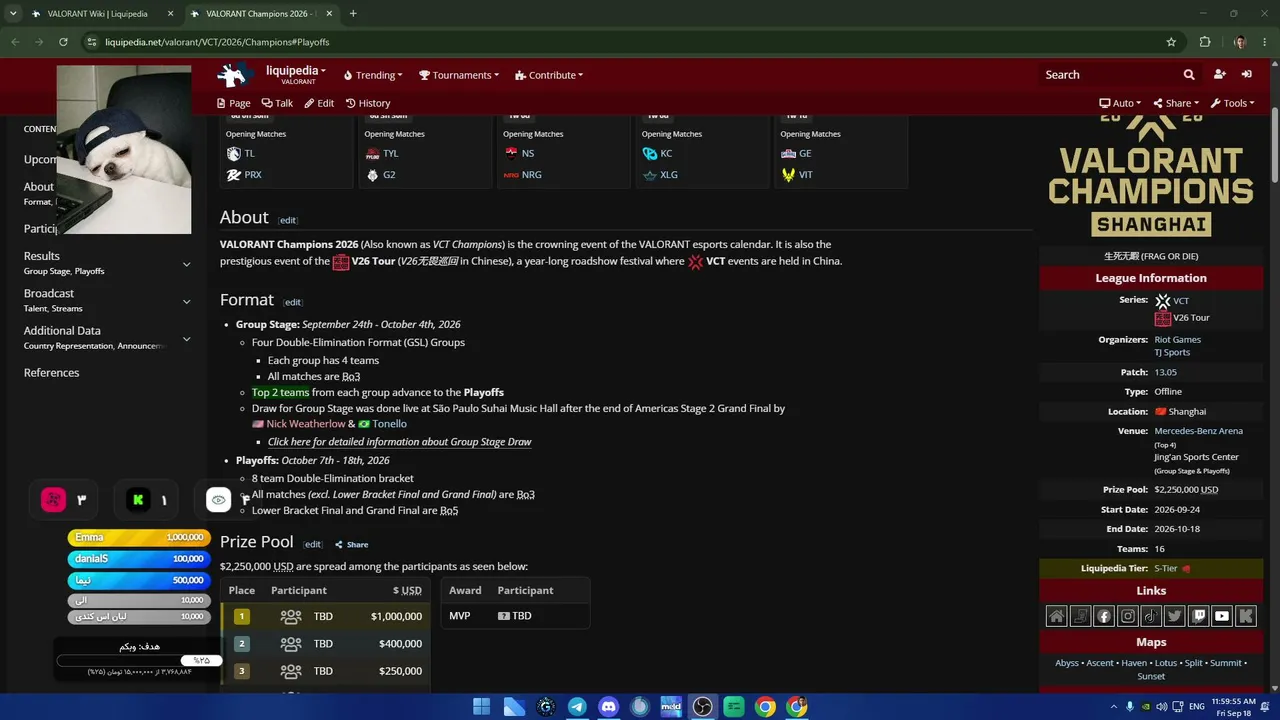The height and width of the screenshot is (720, 1280).
Task: View site information icon in address bar
Action: coord(92,42)
